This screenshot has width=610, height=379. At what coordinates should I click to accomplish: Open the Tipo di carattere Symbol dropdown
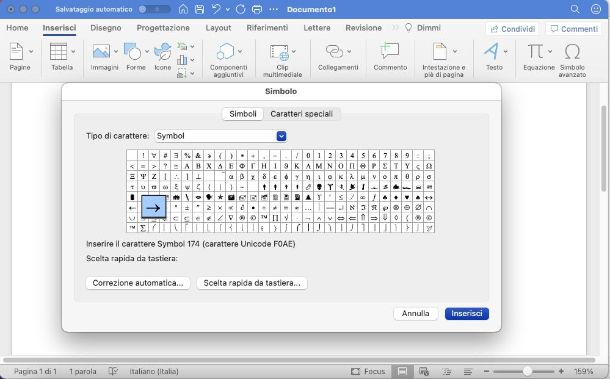tap(281, 136)
